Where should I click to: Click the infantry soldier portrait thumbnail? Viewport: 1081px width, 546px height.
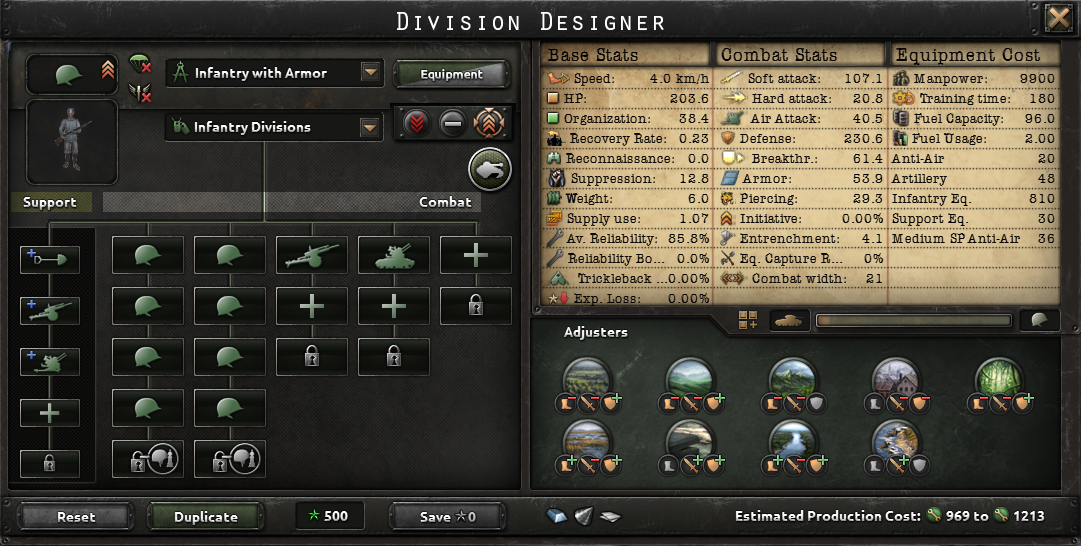[72, 142]
